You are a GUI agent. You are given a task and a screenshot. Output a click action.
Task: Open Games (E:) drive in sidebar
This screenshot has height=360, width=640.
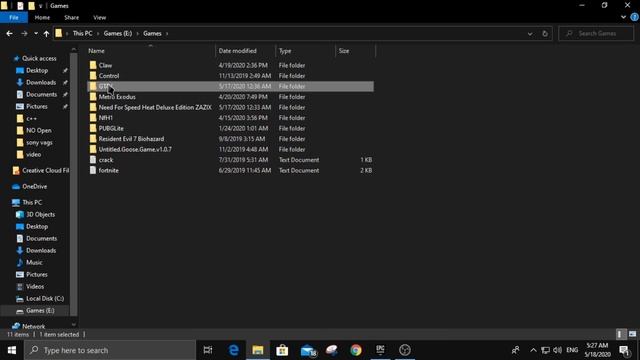pyautogui.click(x=40, y=311)
